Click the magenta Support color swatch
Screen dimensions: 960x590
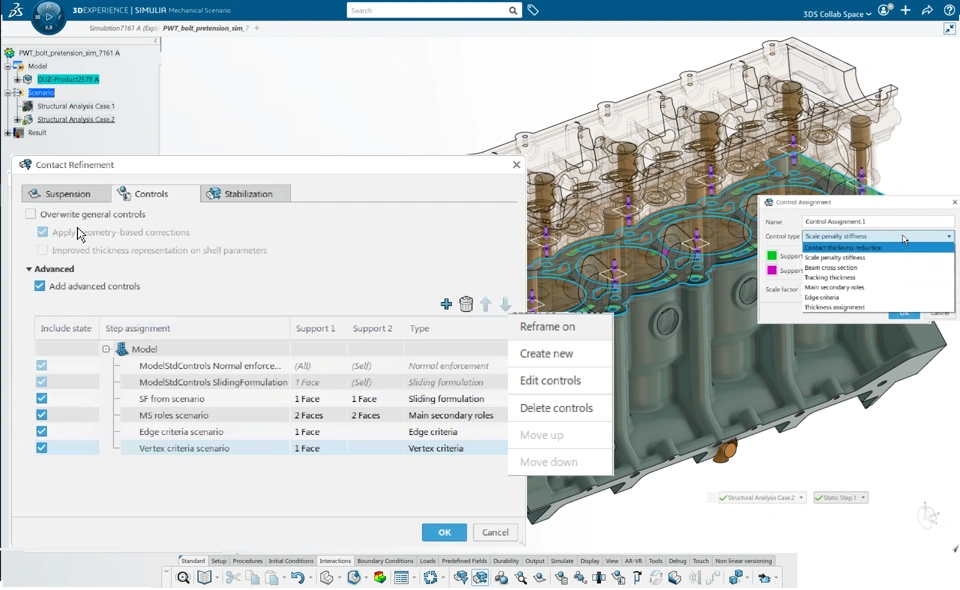pyautogui.click(x=772, y=270)
